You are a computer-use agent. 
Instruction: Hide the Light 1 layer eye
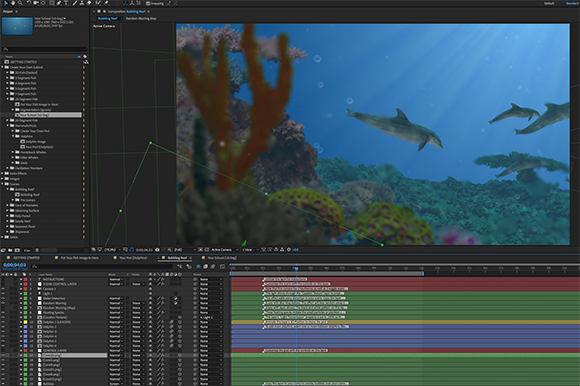coord(3,294)
